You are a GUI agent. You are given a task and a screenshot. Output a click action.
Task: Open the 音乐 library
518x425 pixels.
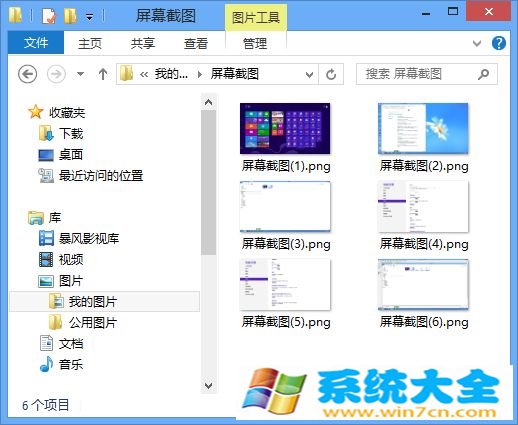point(71,364)
